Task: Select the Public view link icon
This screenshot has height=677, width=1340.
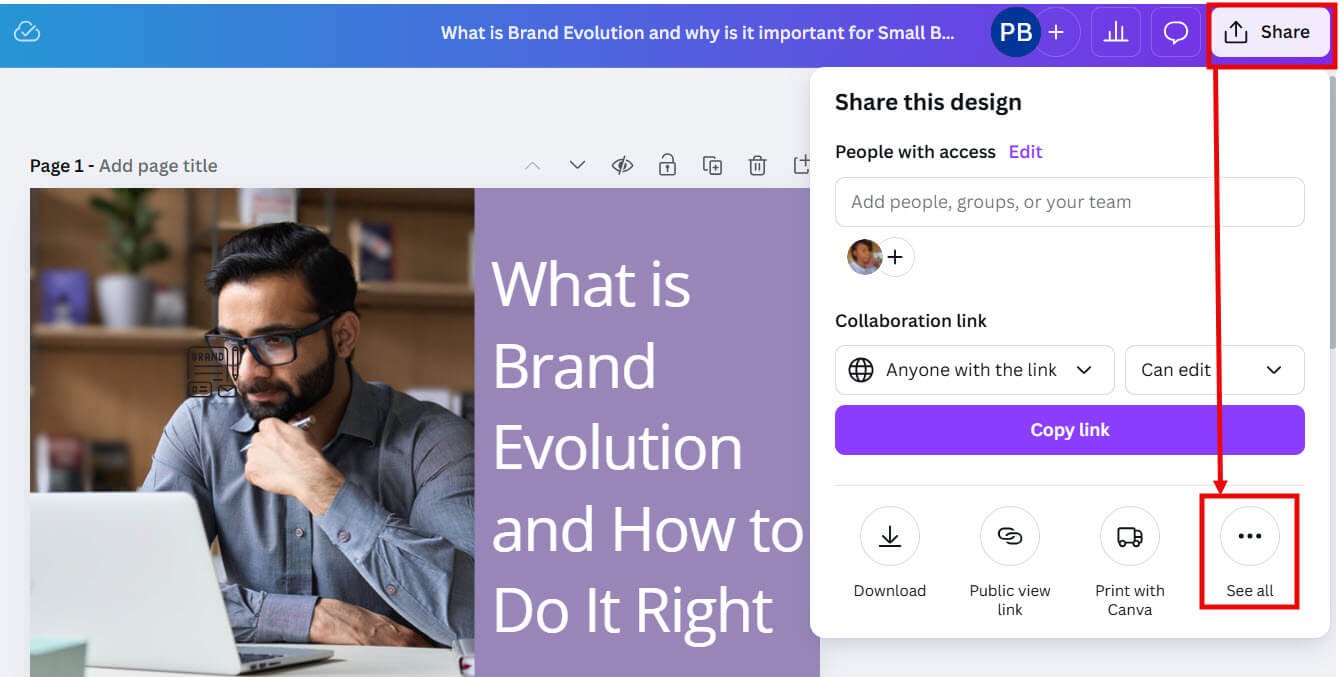Action: (1009, 537)
